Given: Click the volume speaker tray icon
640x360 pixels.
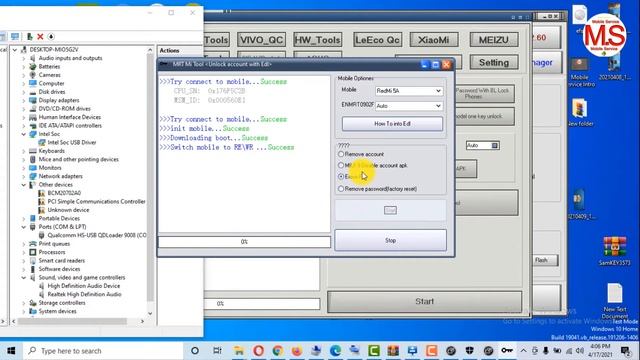Looking at the screenshot, I should pyautogui.click(x=580, y=351).
